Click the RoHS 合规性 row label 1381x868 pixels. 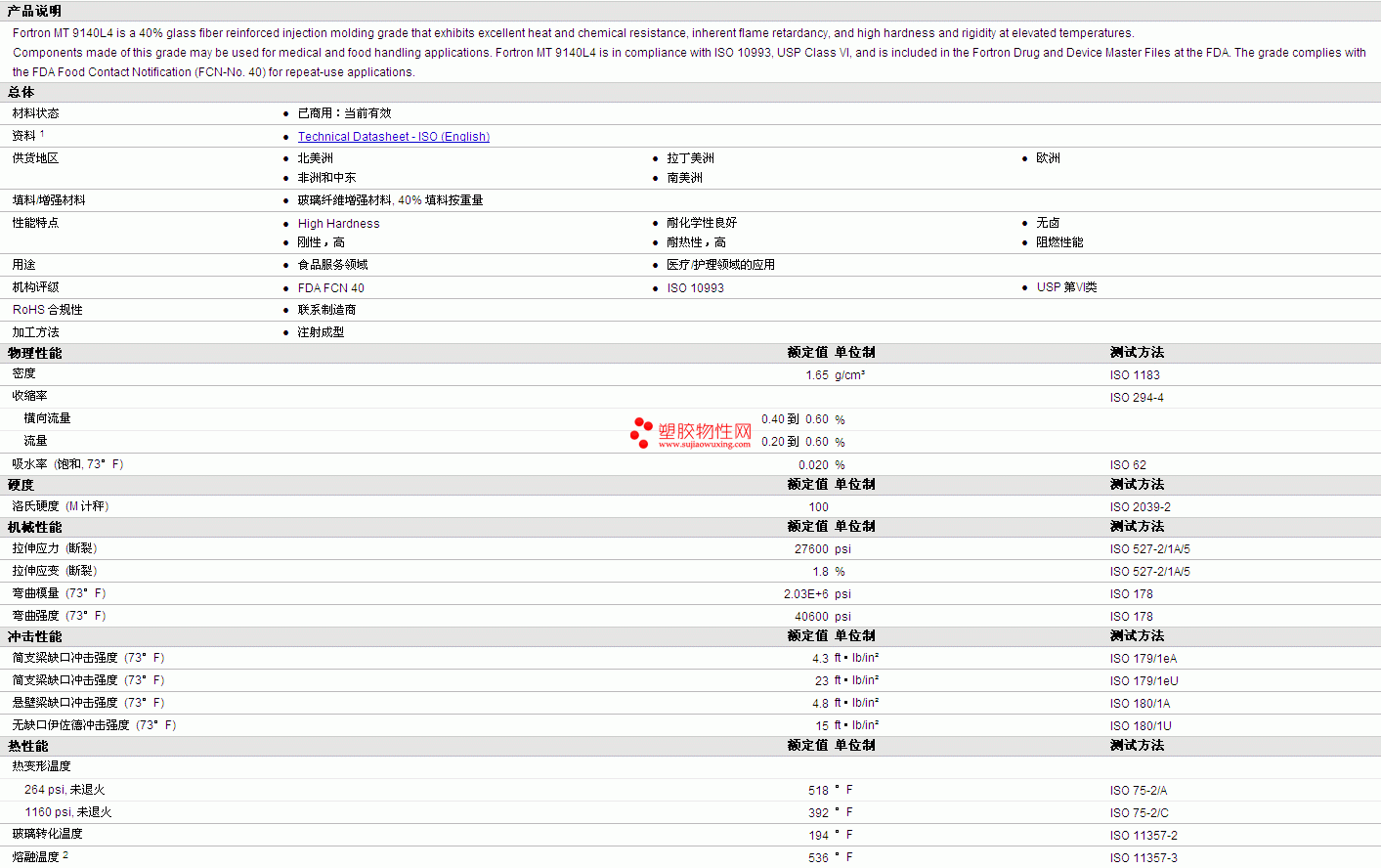pyautogui.click(x=47, y=310)
